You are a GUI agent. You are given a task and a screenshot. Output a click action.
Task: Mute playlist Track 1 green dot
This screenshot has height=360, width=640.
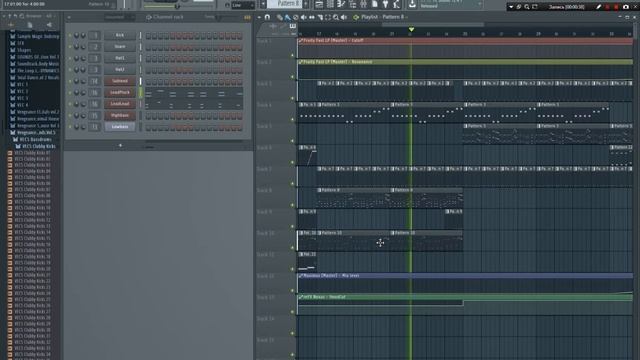coord(292,55)
